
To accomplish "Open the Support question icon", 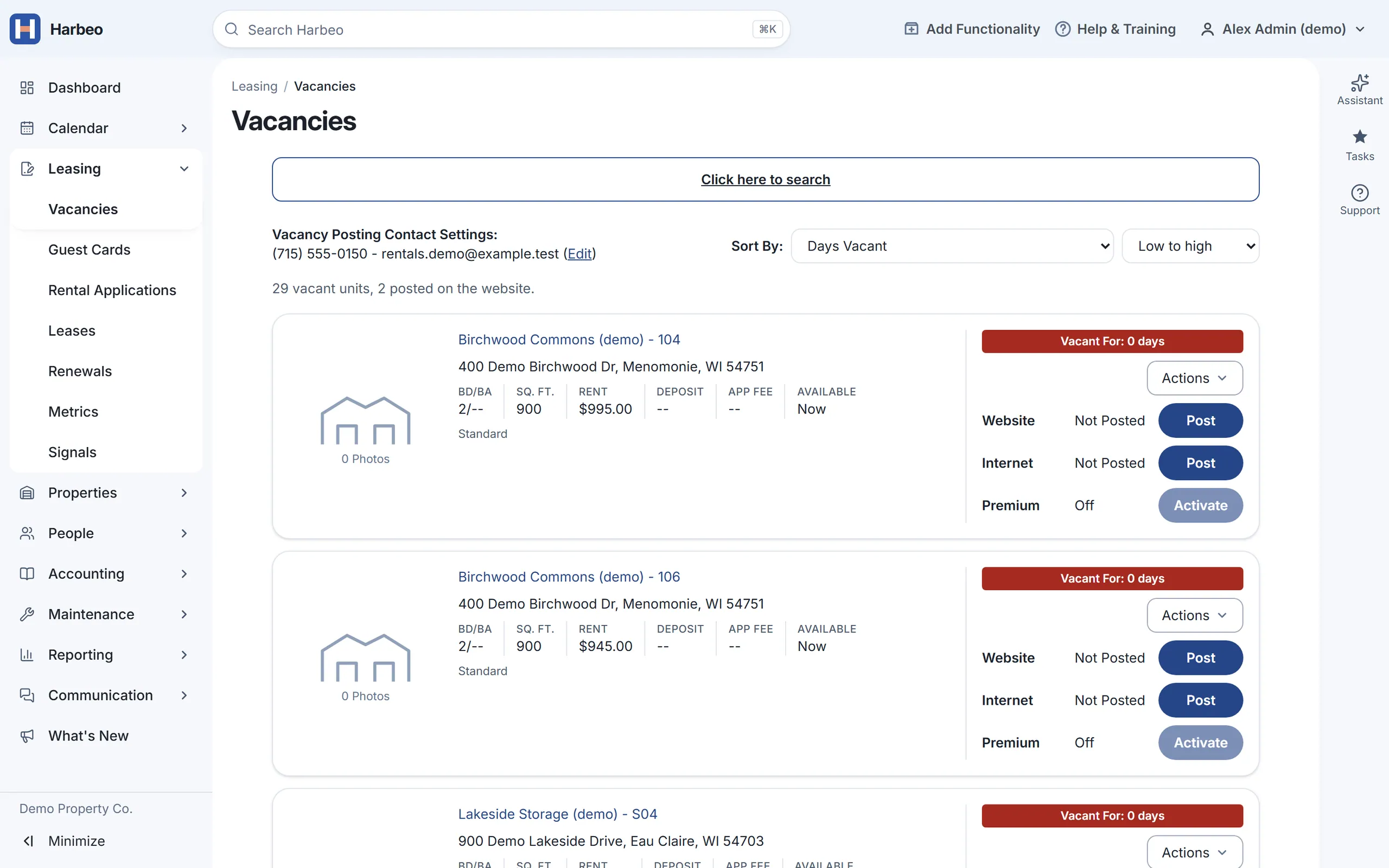I will [1360, 192].
